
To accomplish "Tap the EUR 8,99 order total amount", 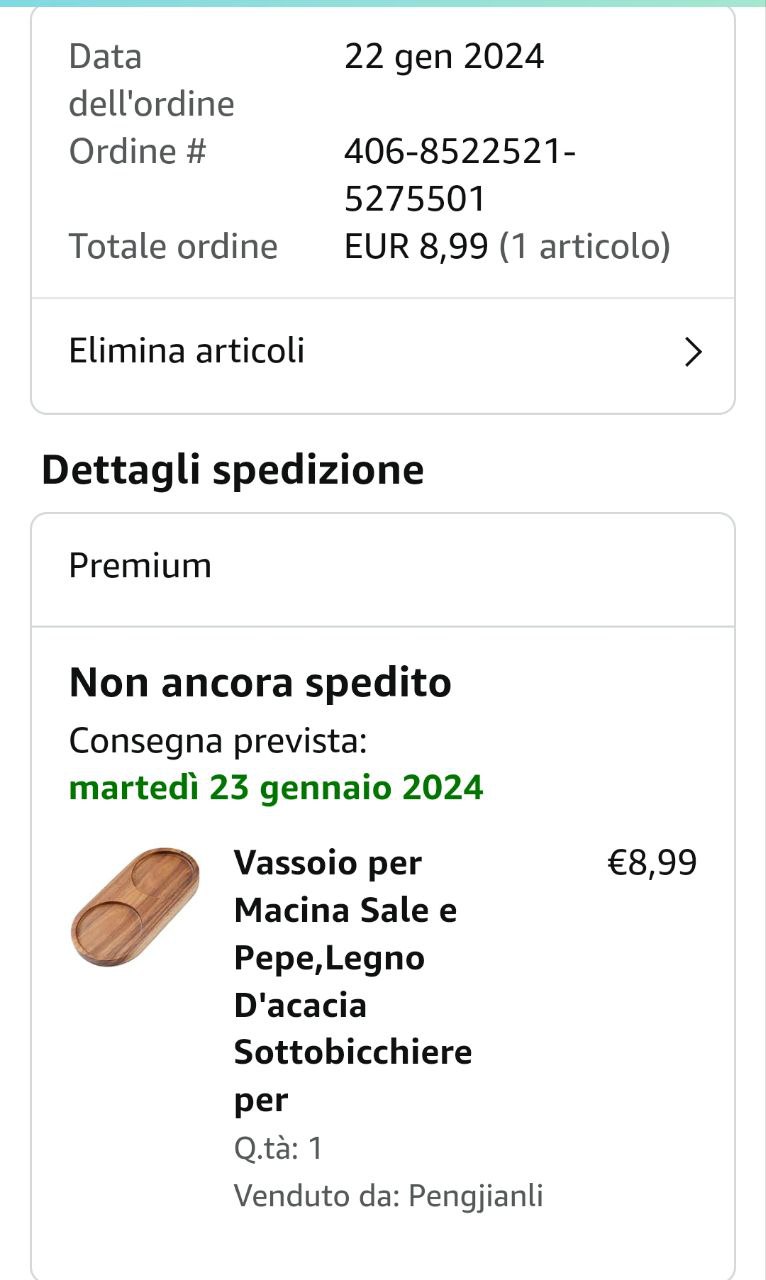I will (x=418, y=246).
